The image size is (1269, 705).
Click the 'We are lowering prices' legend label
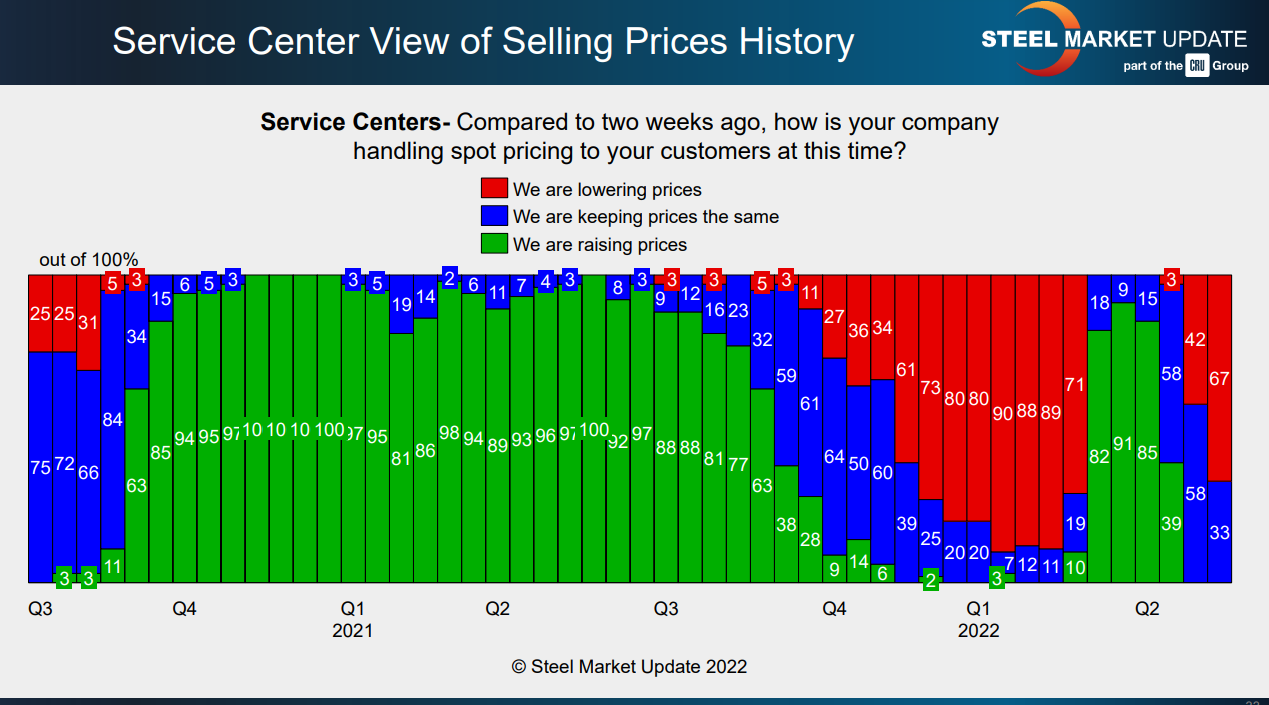pyautogui.click(x=607, y=189)
